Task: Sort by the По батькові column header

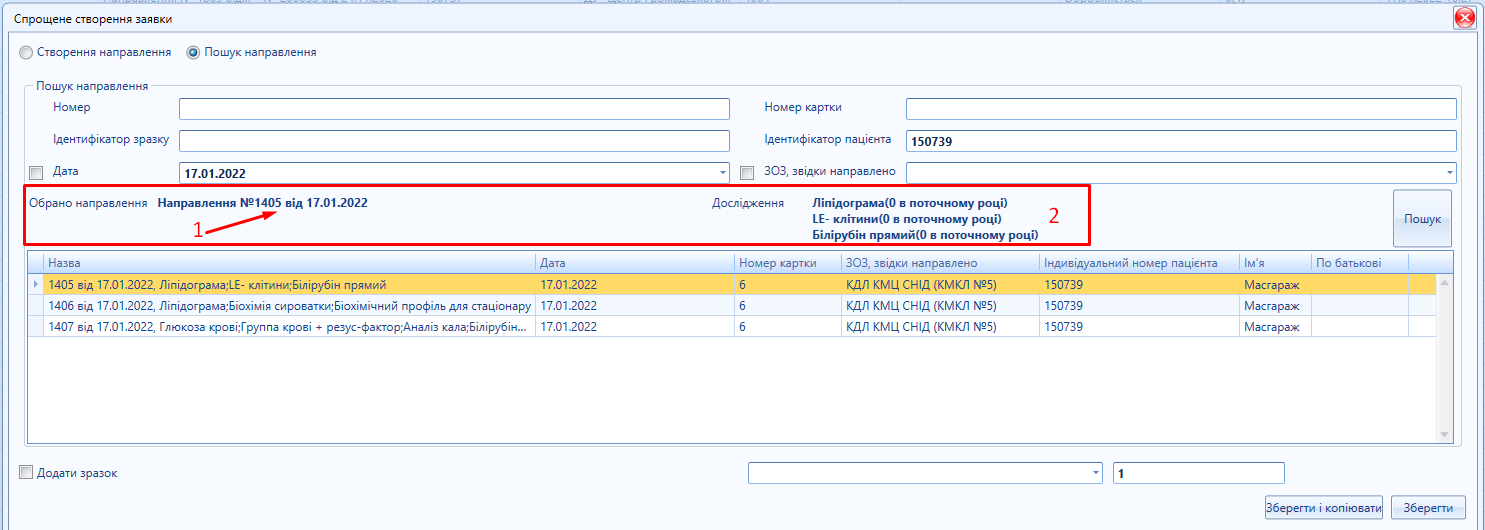Action: (x=1359, y=262)
